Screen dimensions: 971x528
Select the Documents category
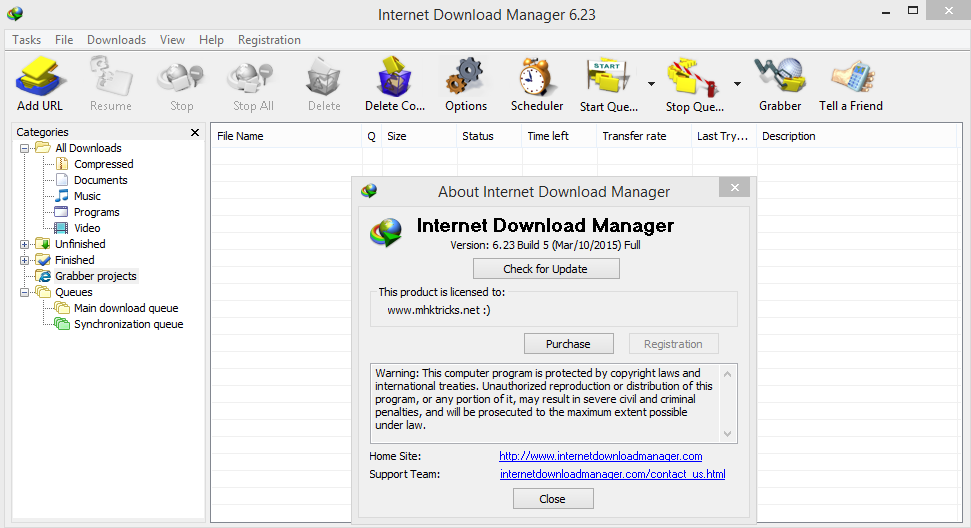click(x=100, y=180)
